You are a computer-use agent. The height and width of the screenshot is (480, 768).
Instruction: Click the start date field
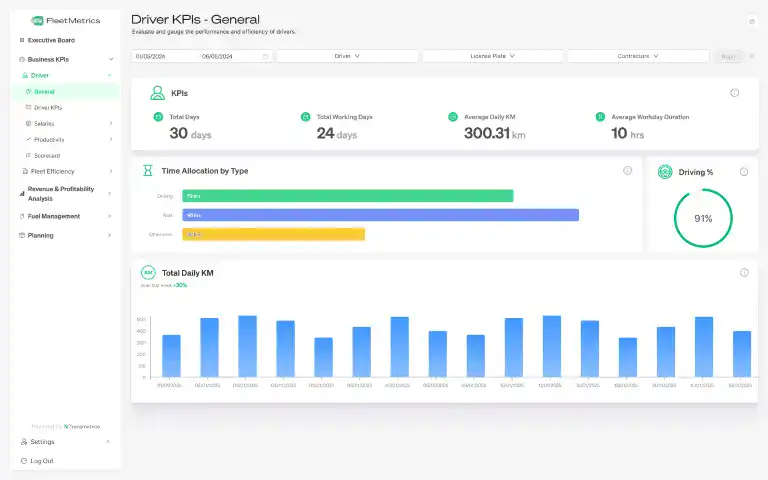[150, 56]
